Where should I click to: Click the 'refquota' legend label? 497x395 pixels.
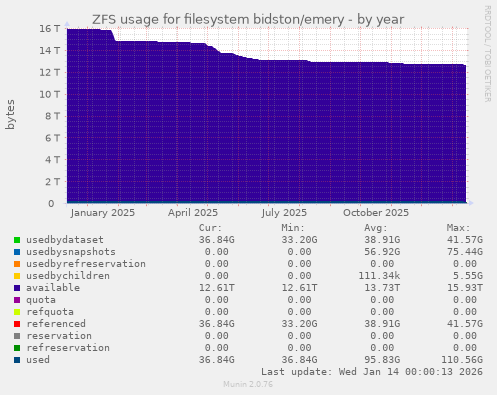click(x=50, y=312)
